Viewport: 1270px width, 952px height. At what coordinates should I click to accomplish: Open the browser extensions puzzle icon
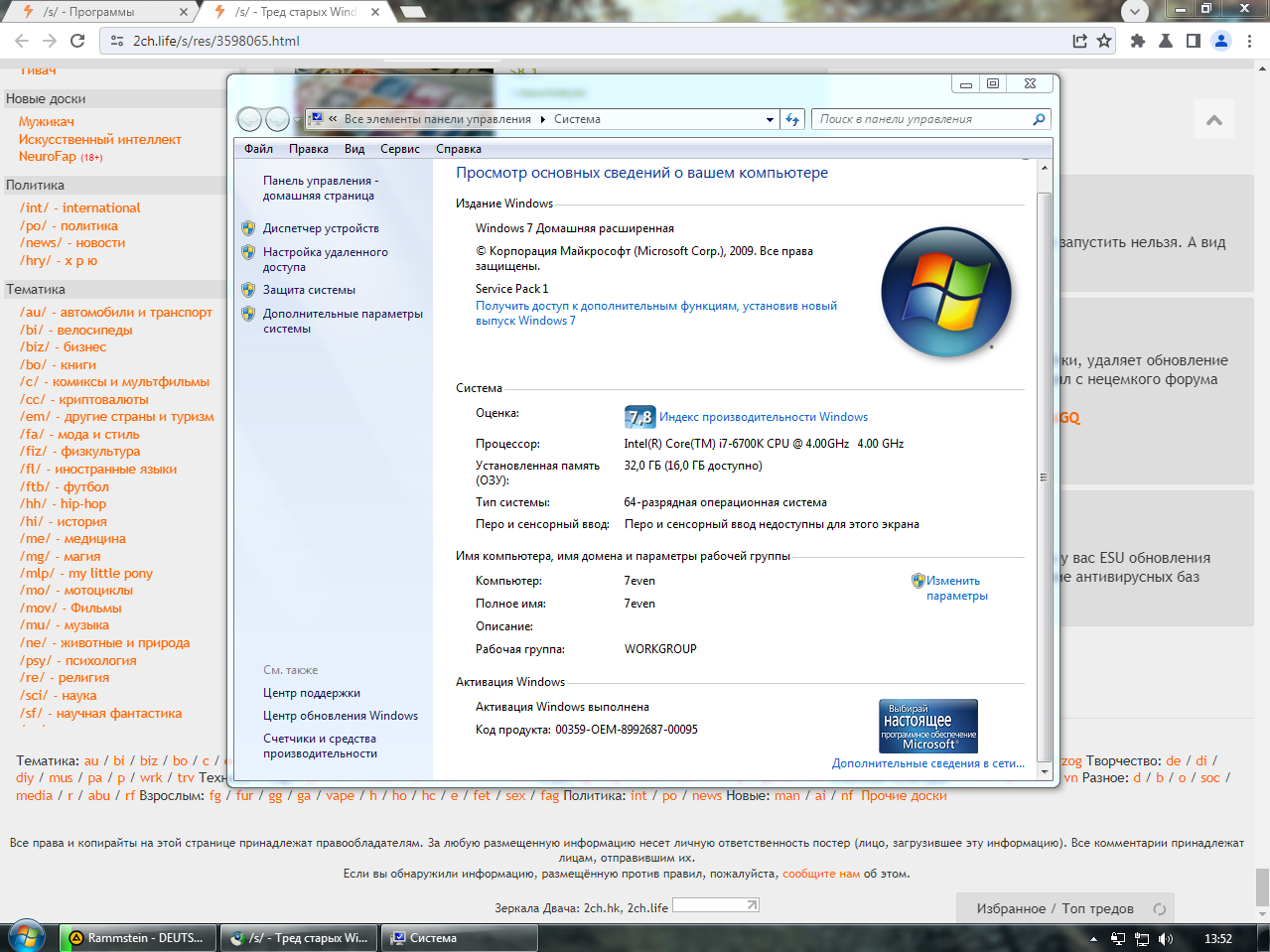[1138, 41]
